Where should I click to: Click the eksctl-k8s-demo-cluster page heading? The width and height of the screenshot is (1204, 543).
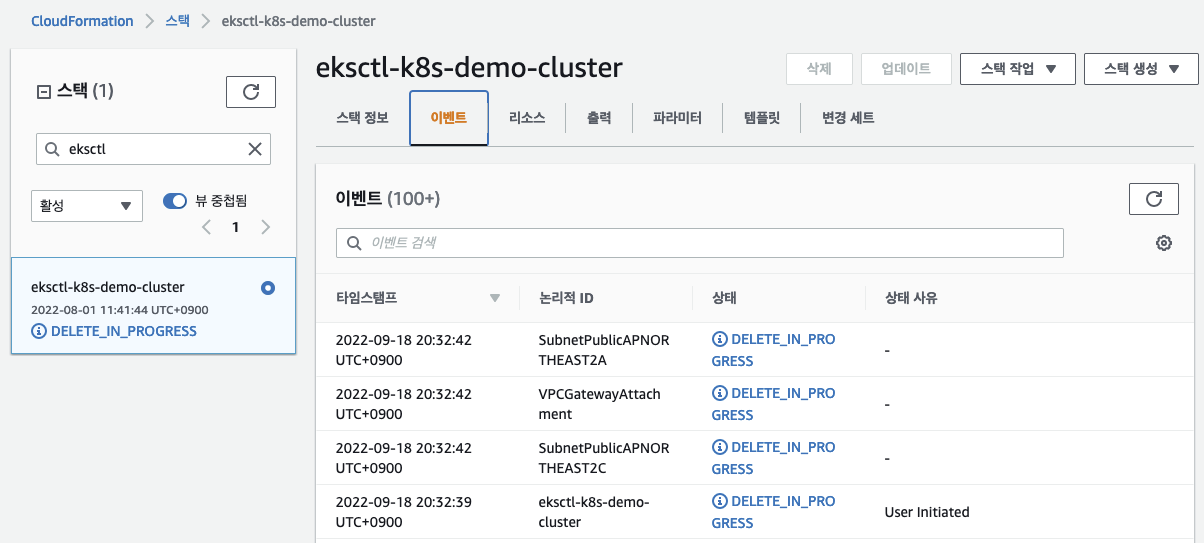(x=469, y=68)
